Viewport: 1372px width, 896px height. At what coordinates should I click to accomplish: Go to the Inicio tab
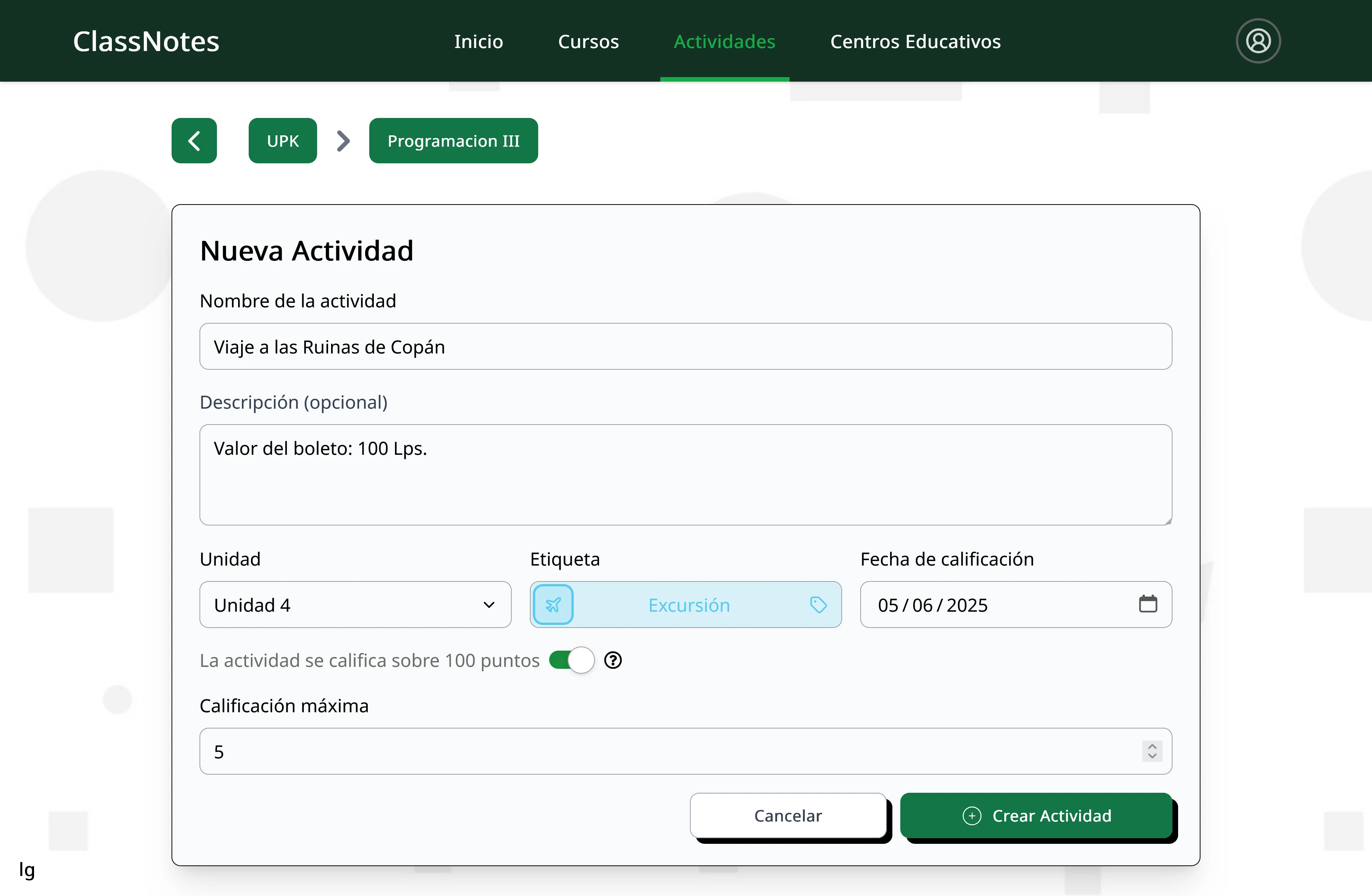[478, 42]
